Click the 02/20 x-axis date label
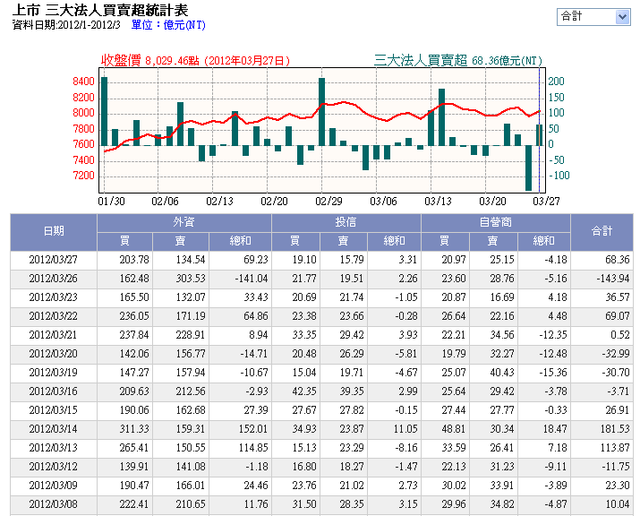The width and height of the screenshot is (640, 516). [x=274, y=201]
